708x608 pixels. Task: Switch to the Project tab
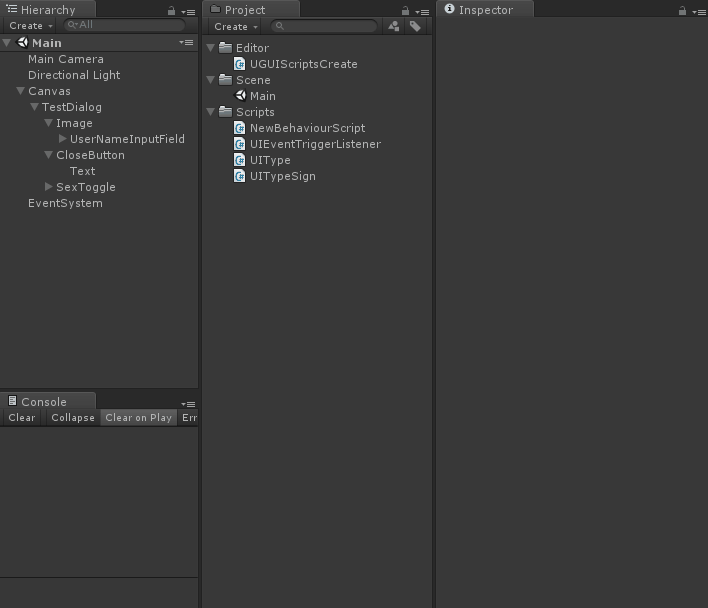coord(251,9)
